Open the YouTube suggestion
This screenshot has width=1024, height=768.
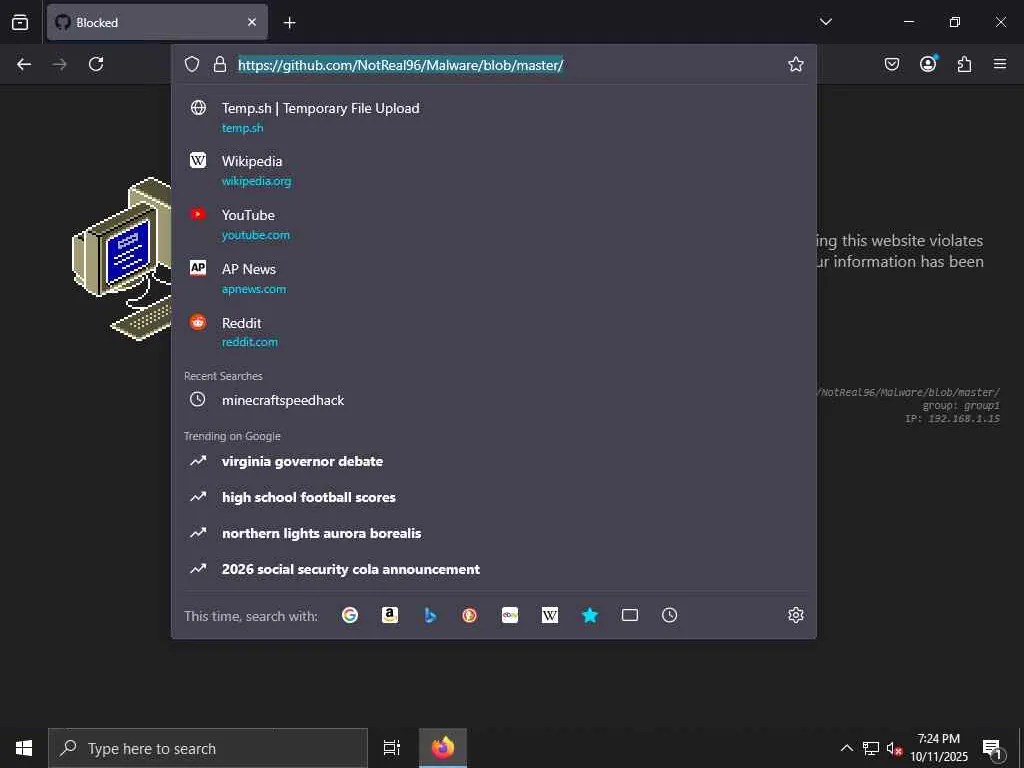coord(494,224)
